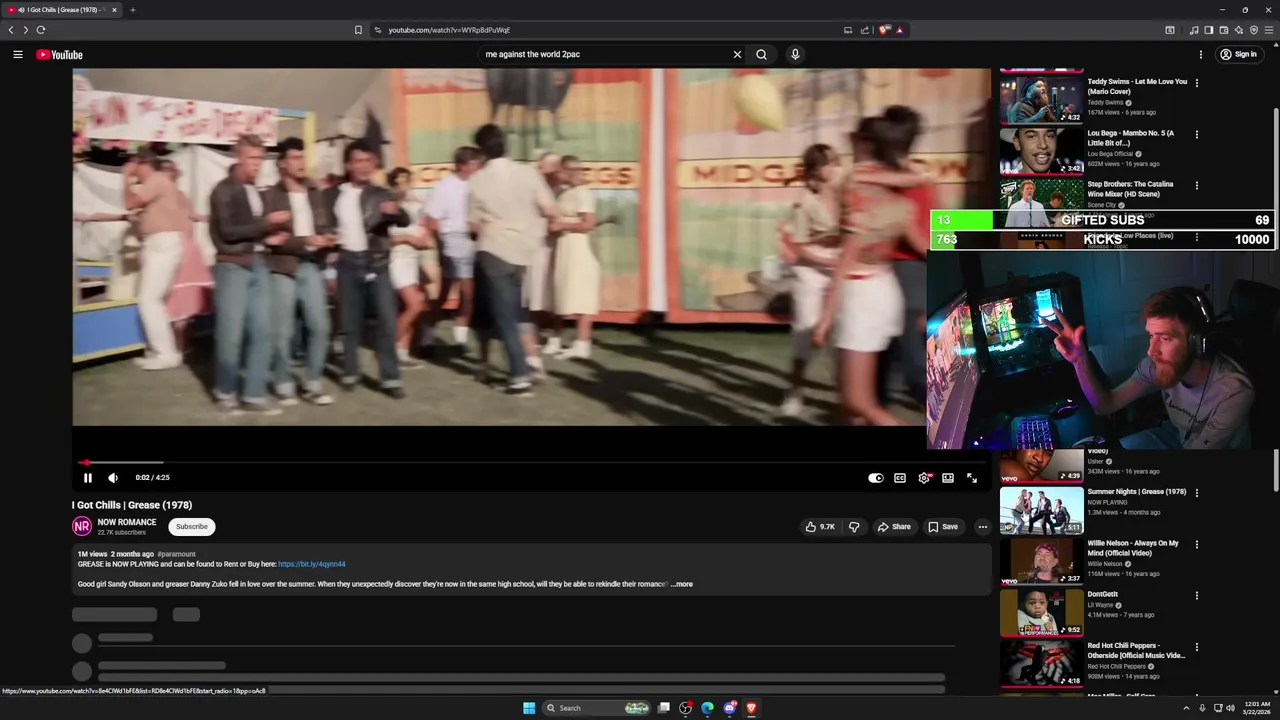The image size is (1280, 720).
Task: Switch to theater mode view
Action: (948, 478)
